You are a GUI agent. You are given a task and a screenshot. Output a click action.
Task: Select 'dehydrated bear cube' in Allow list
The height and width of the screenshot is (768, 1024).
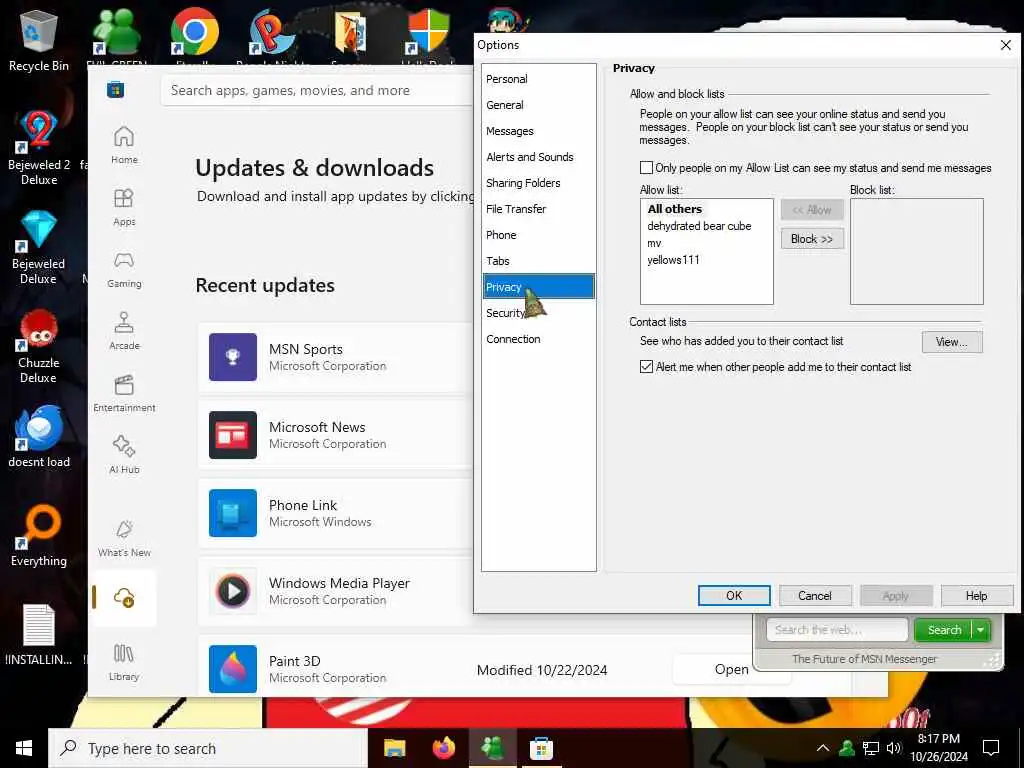699,226
